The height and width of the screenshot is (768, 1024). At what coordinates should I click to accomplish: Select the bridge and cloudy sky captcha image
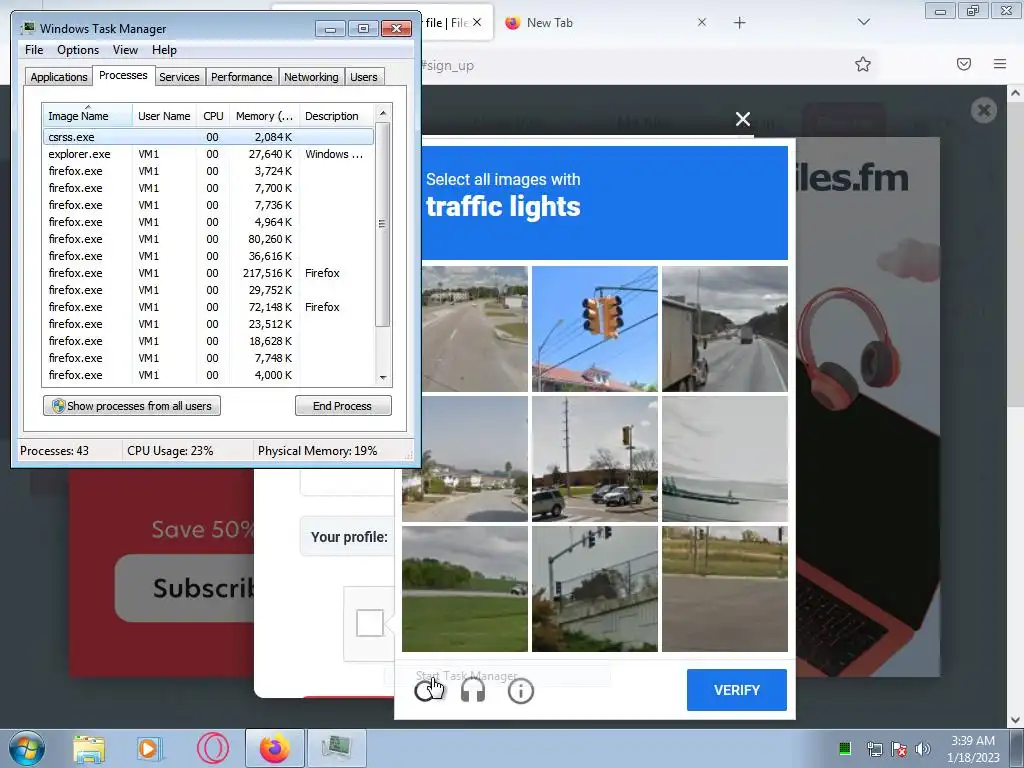(725, 459)
